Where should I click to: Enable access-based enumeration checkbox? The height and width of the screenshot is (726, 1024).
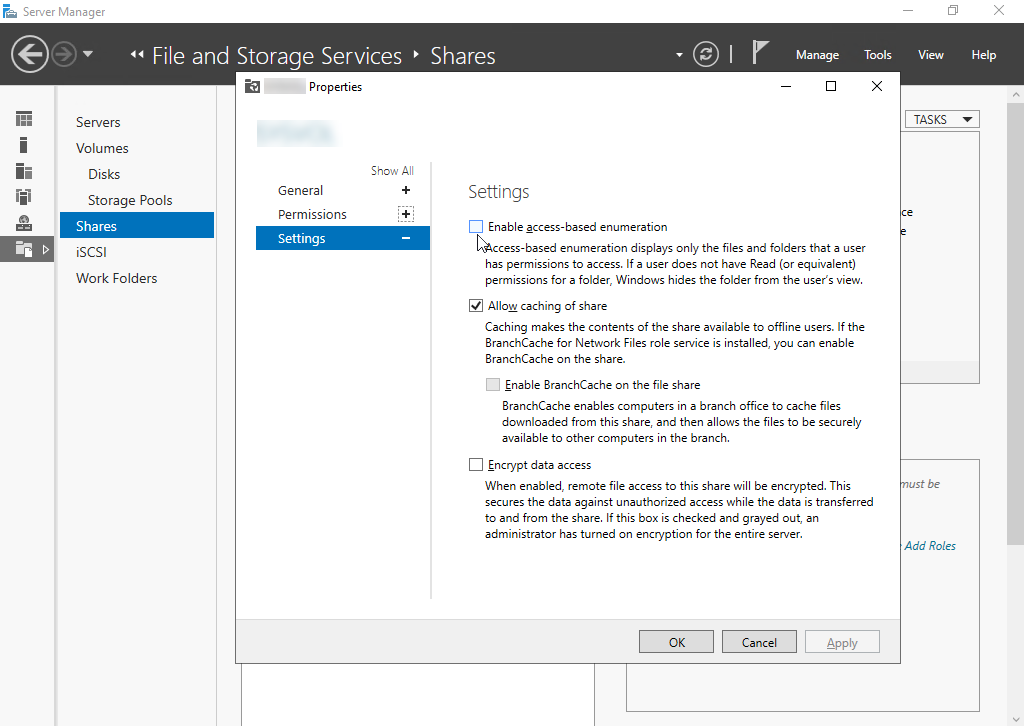(x=476, y=227)
